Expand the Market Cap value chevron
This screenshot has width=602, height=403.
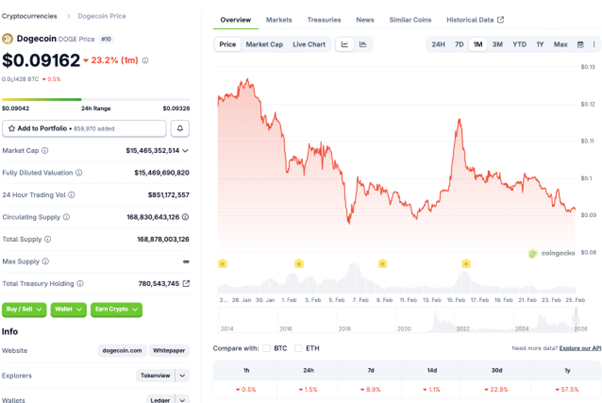point(186,150)
